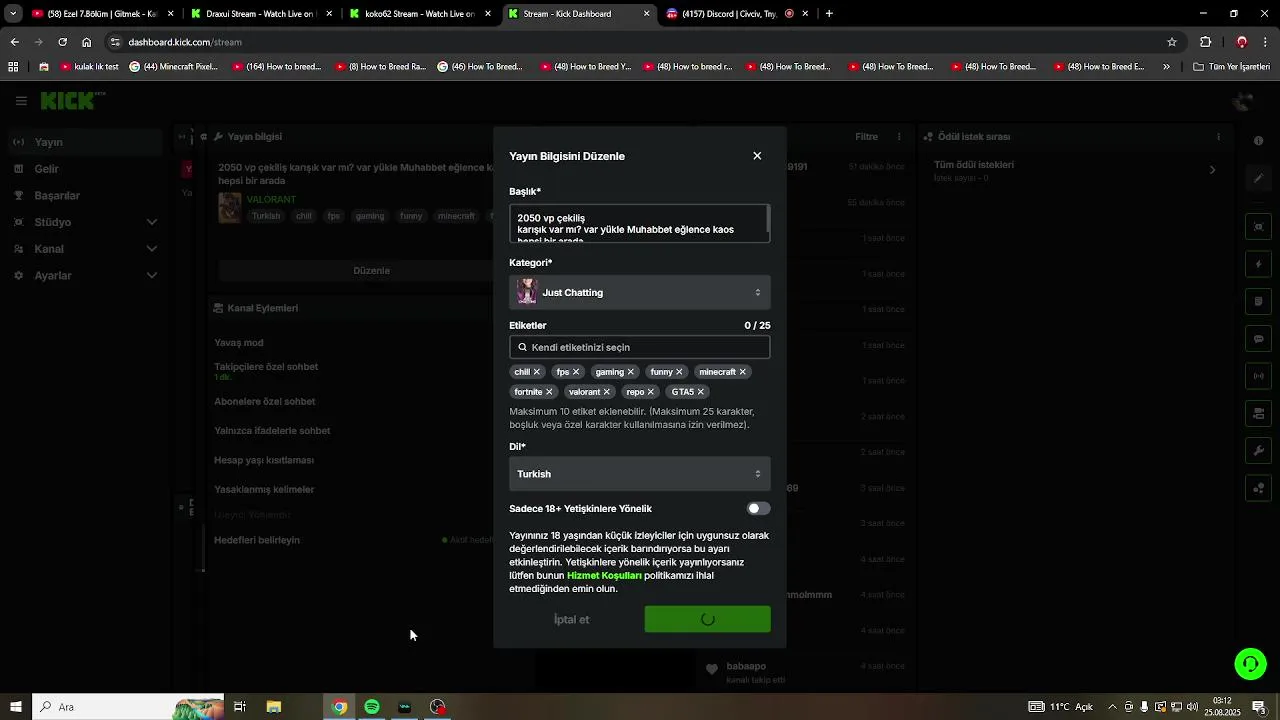Reload the page with the refresh button
The image size is (1280, 720).
coord(62,42)
